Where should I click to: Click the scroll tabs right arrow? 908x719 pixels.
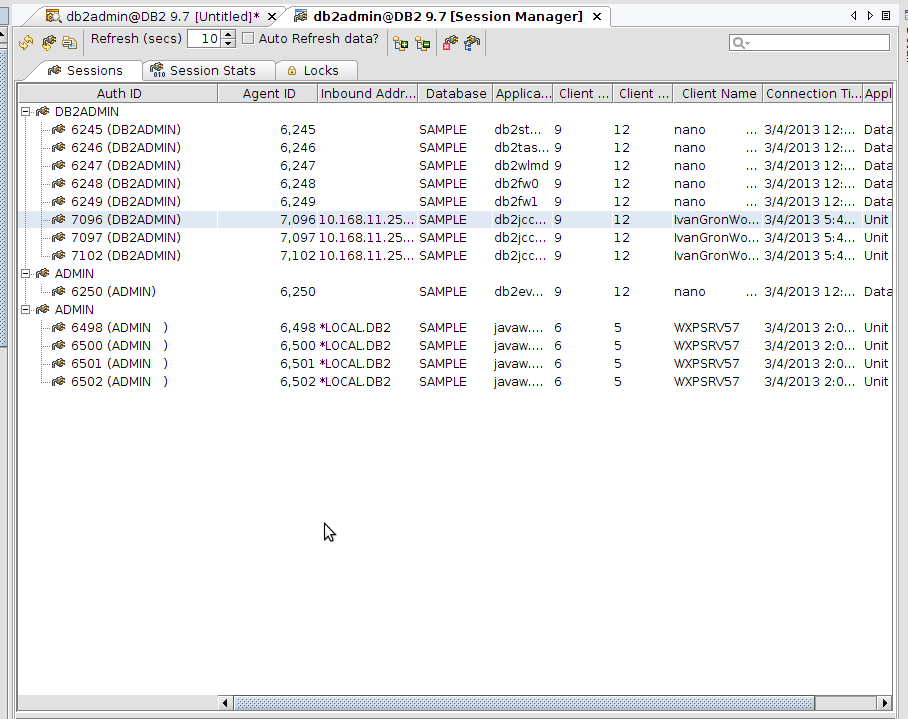[x=870, y=16]
